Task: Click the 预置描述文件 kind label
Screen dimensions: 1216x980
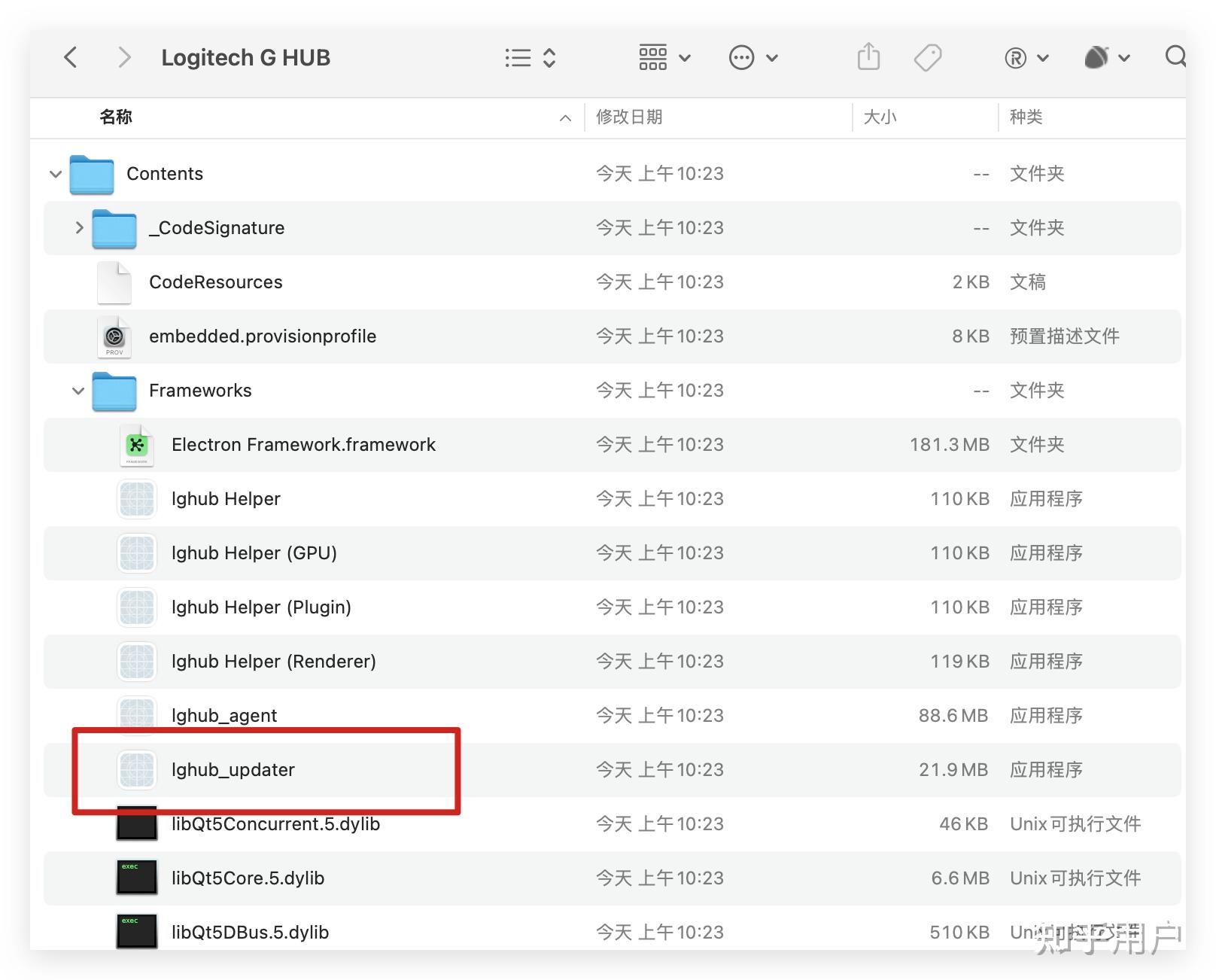Action: click(x=1065, y=336)
